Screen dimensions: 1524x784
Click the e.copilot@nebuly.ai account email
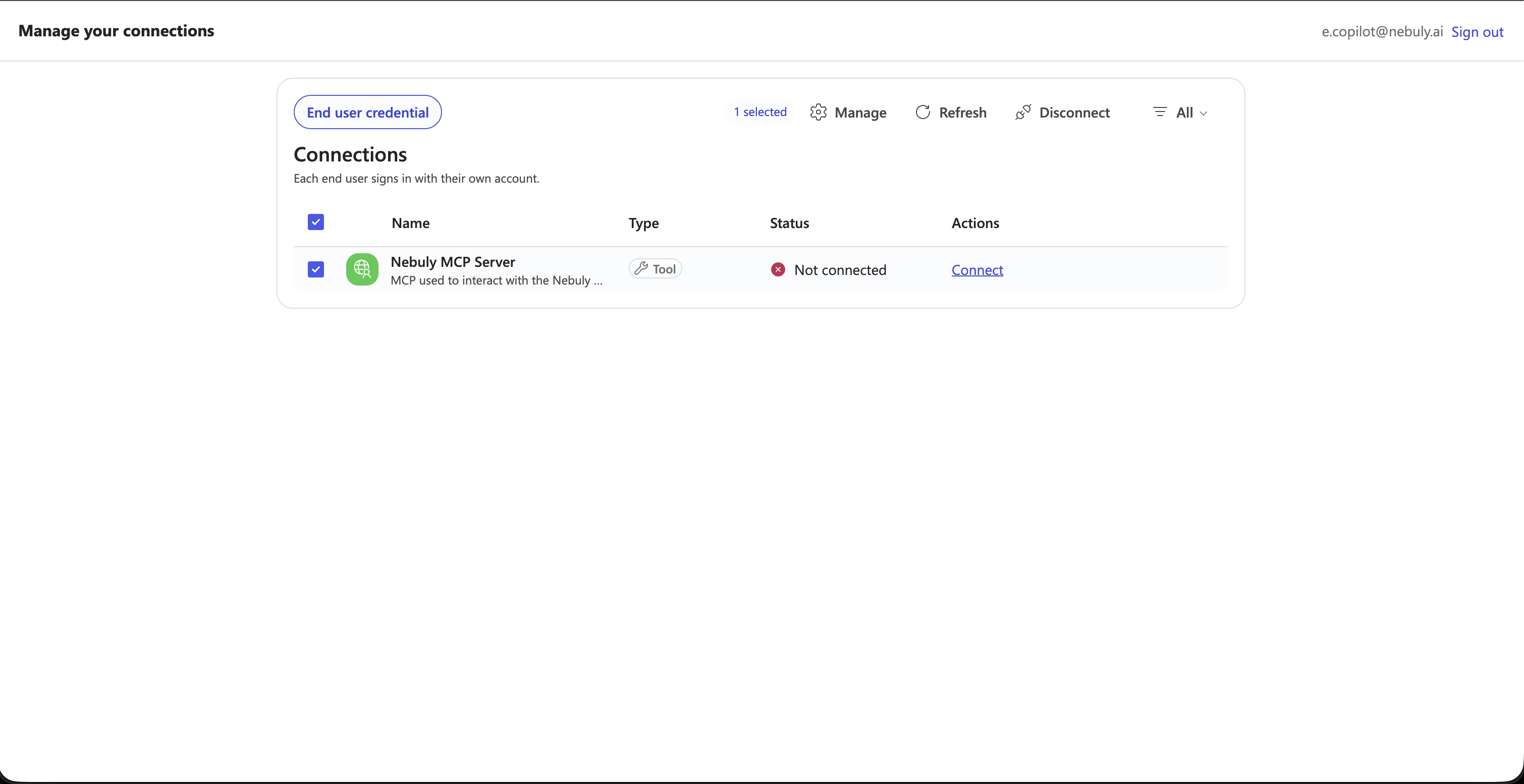[x=1382, y=31]
